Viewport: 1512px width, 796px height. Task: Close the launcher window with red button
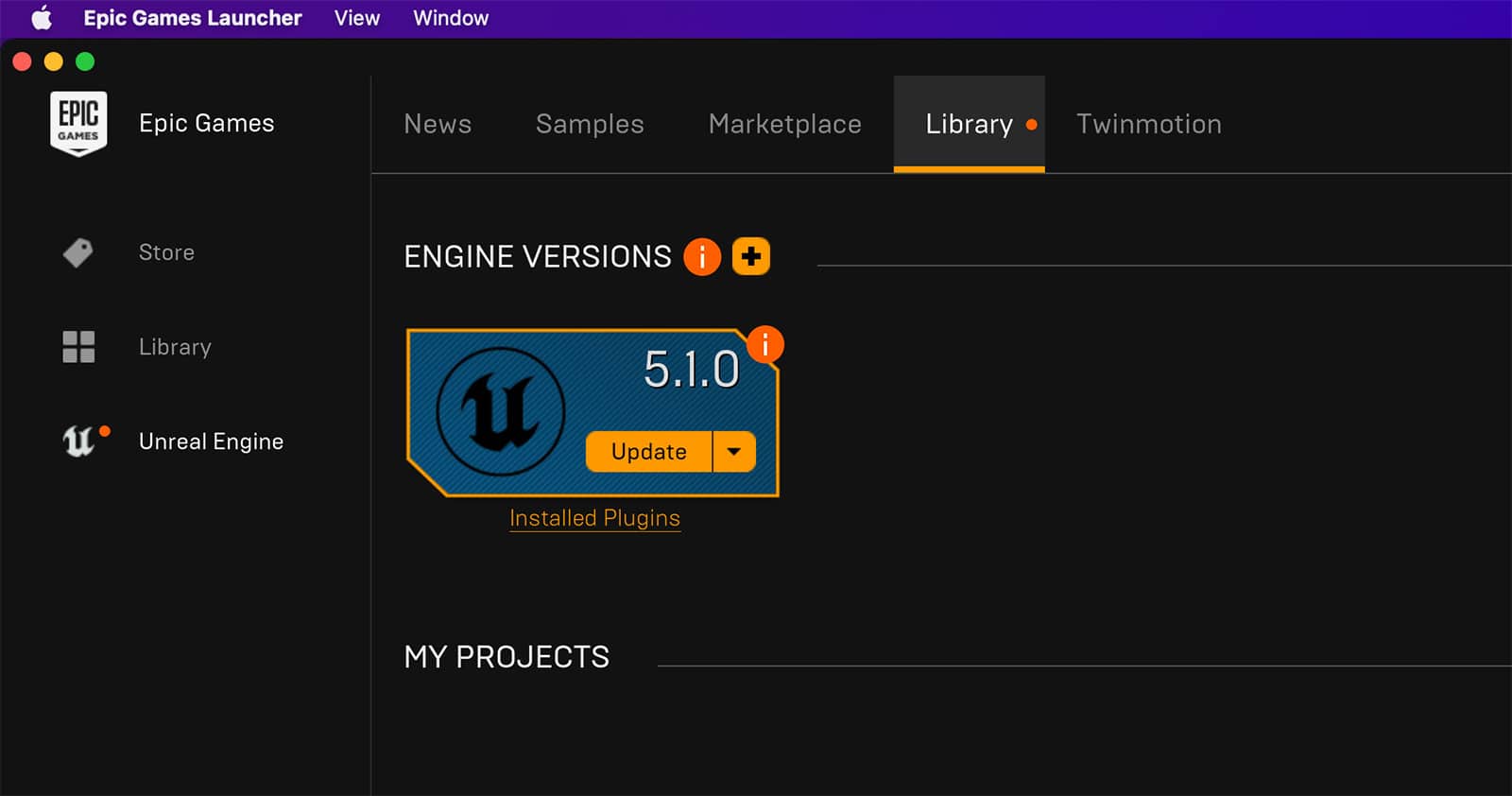23,61
